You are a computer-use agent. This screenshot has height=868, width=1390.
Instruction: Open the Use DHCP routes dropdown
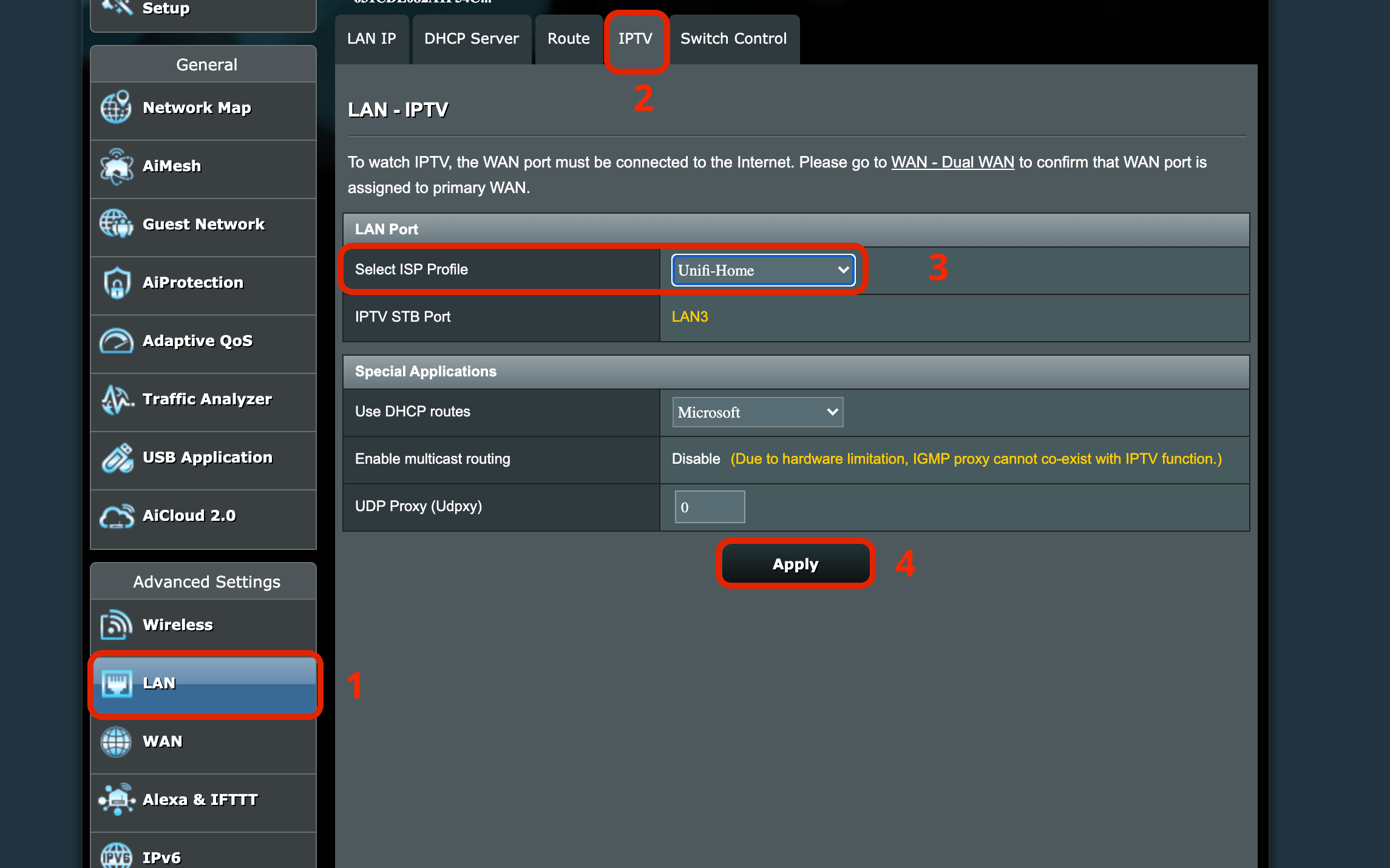click(757, 412)
